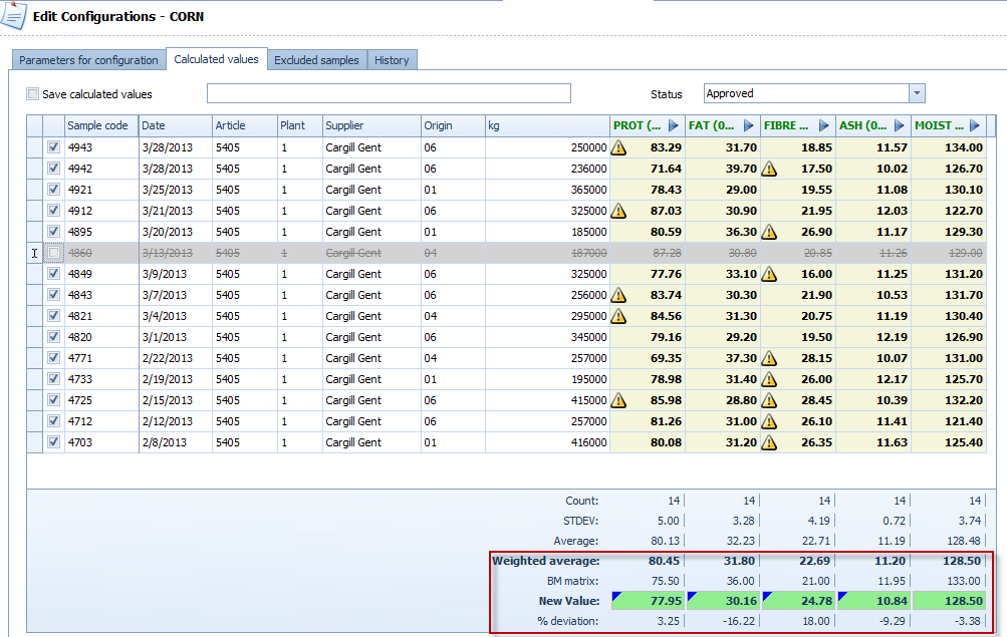
Task: Expand the MOIST column header arrow
Action: pyautogui.click(x=975, y=126)
